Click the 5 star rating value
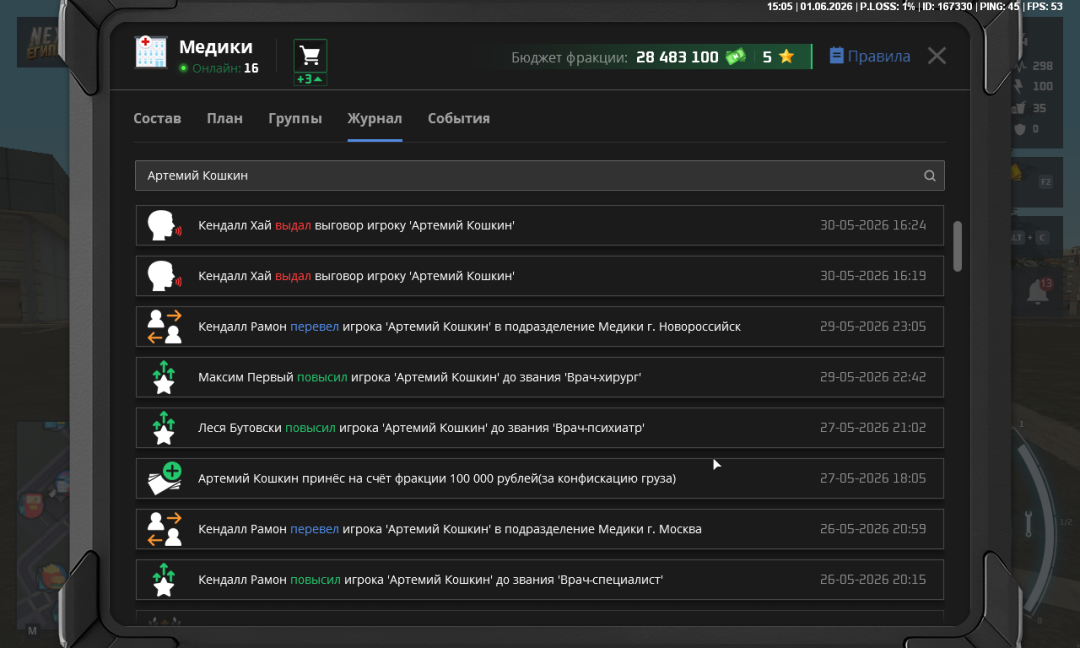 767,57
